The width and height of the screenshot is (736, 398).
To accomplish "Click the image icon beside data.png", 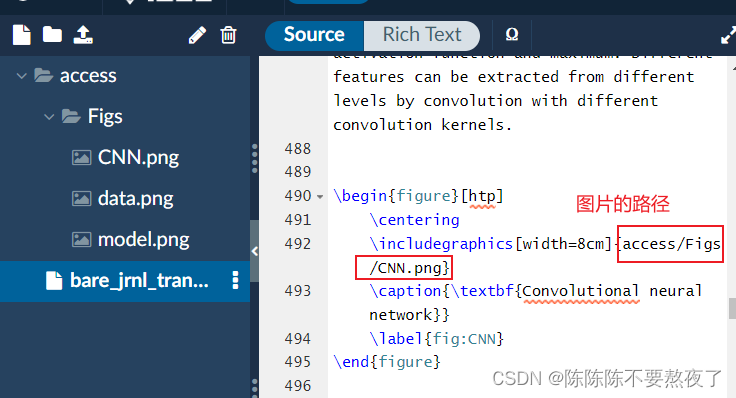I will point(81,199).
